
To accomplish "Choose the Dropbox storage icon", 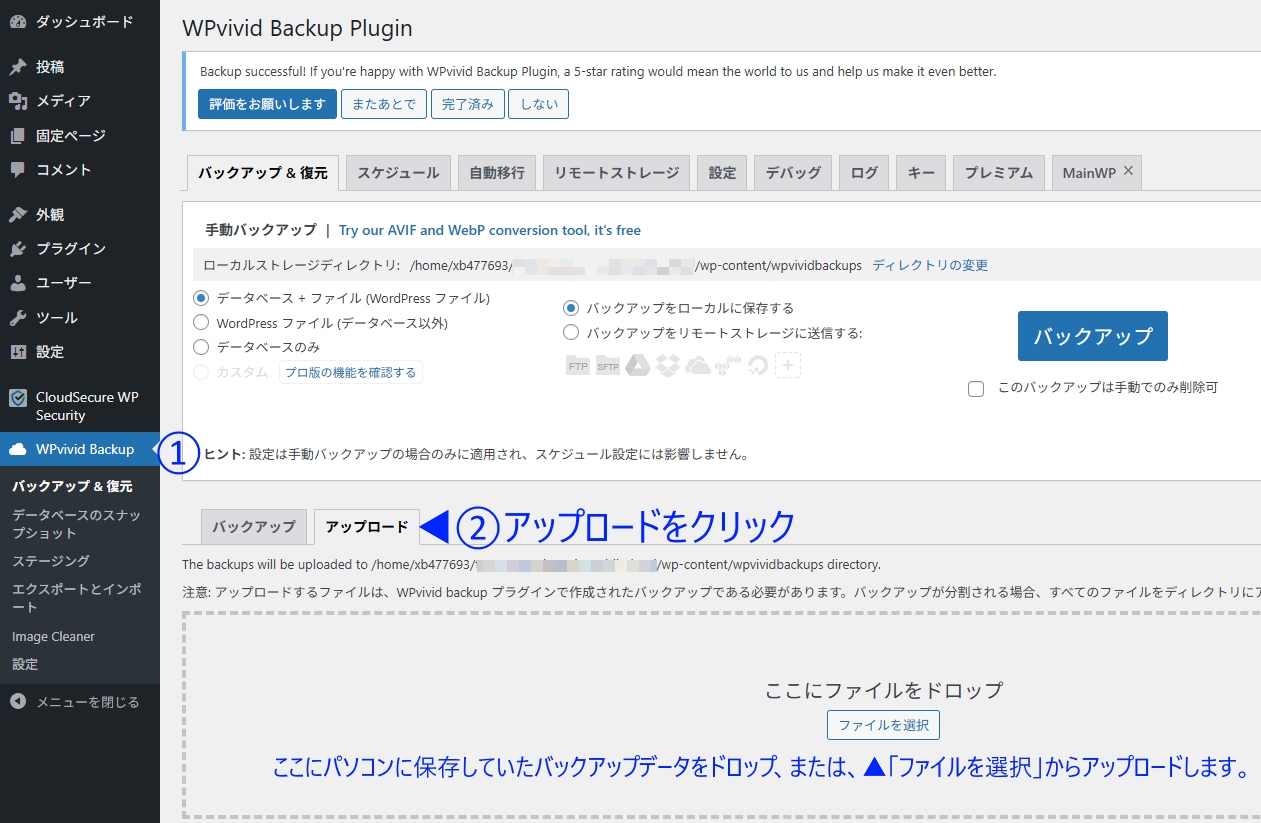I will coord(668,366).
